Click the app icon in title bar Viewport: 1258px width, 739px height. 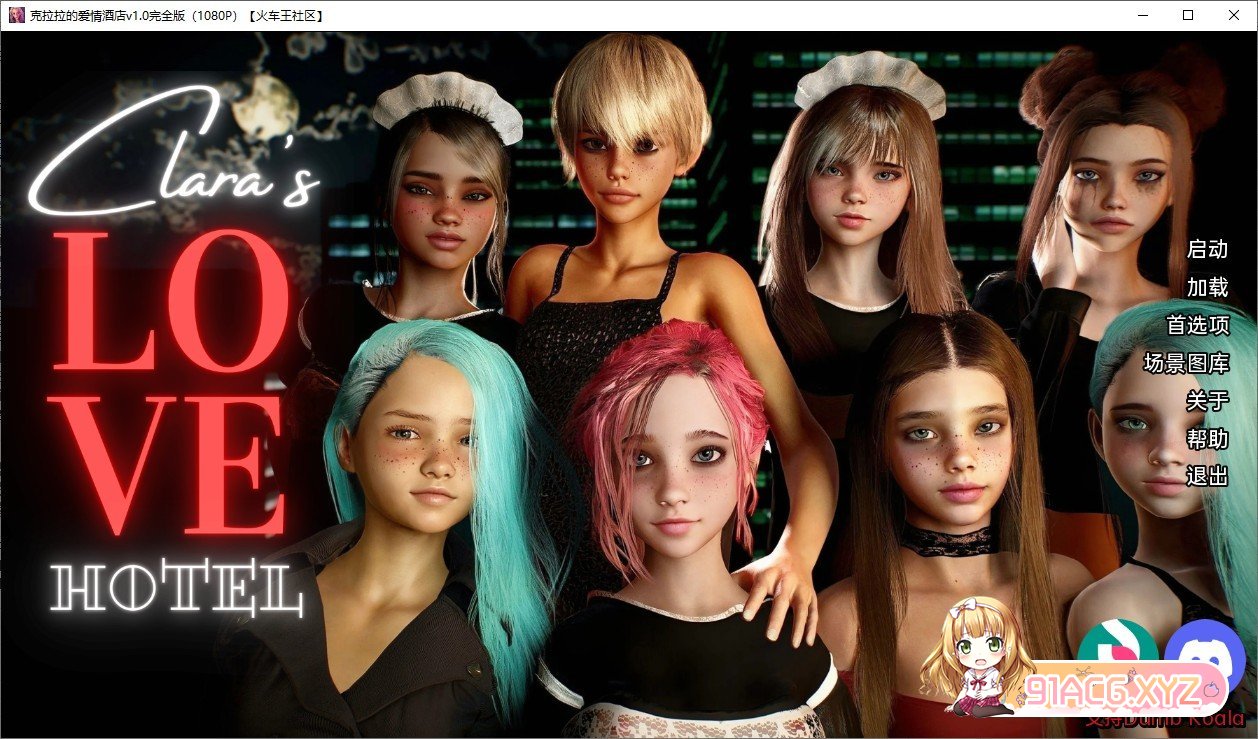15,15
